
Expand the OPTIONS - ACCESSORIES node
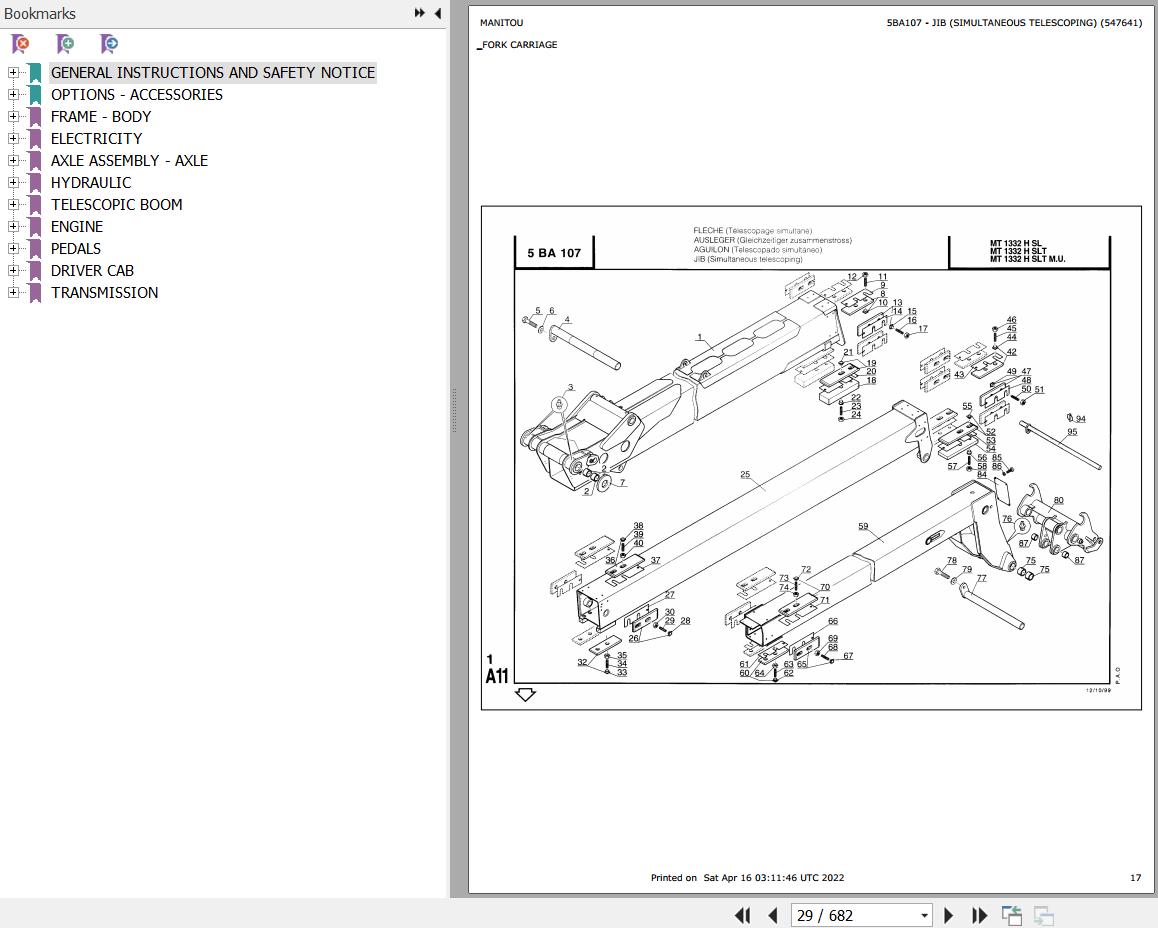(13, 94)
